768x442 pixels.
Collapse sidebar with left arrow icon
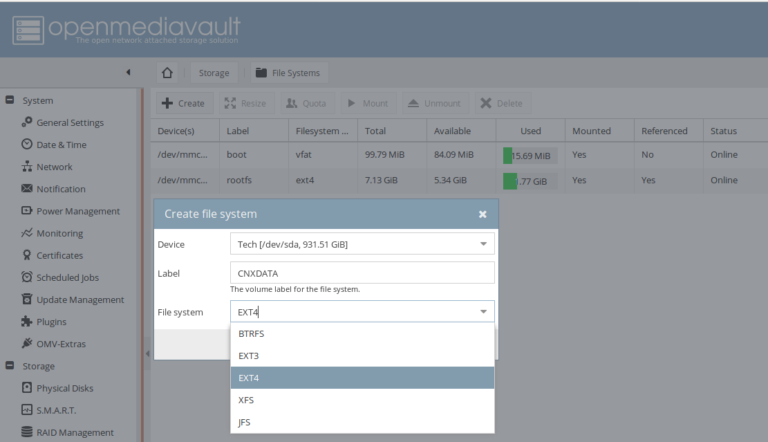coord(128,73)
